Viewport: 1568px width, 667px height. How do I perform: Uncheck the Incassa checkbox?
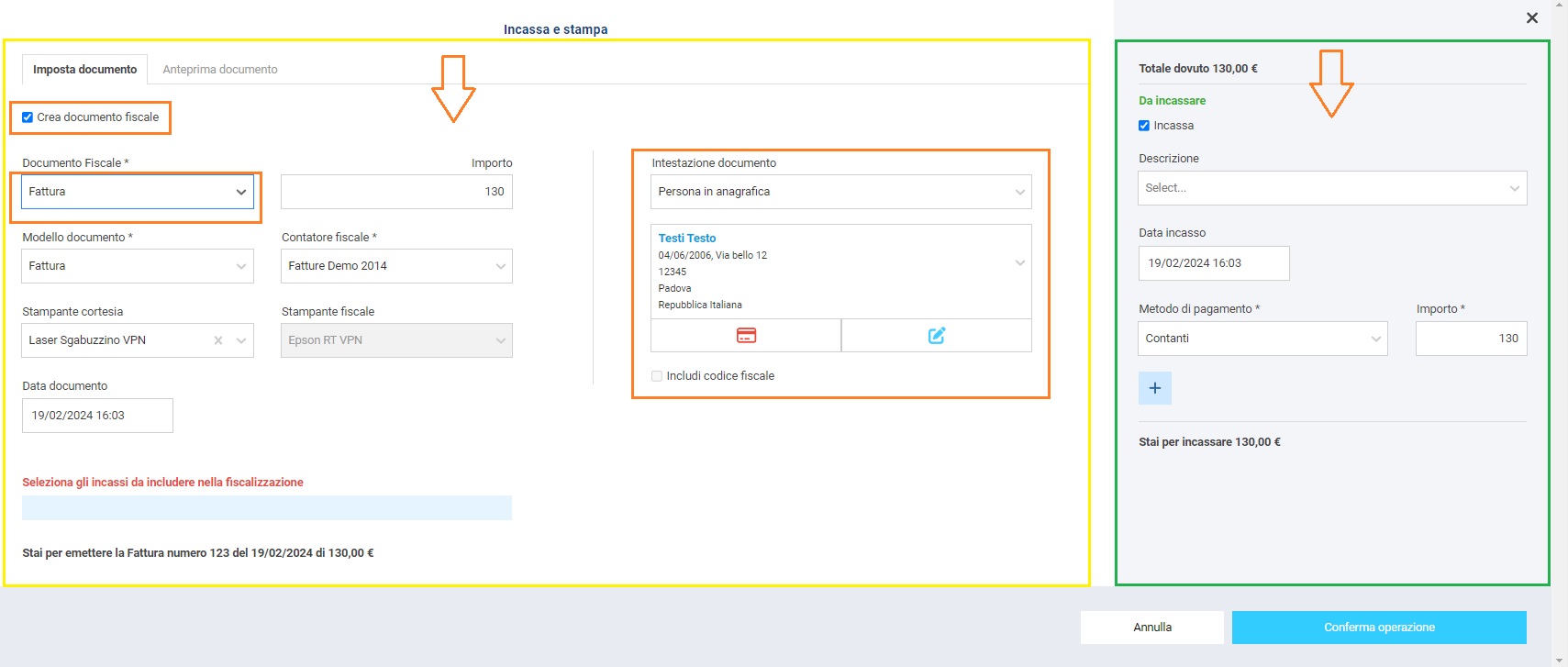(x=1144, y=126)
